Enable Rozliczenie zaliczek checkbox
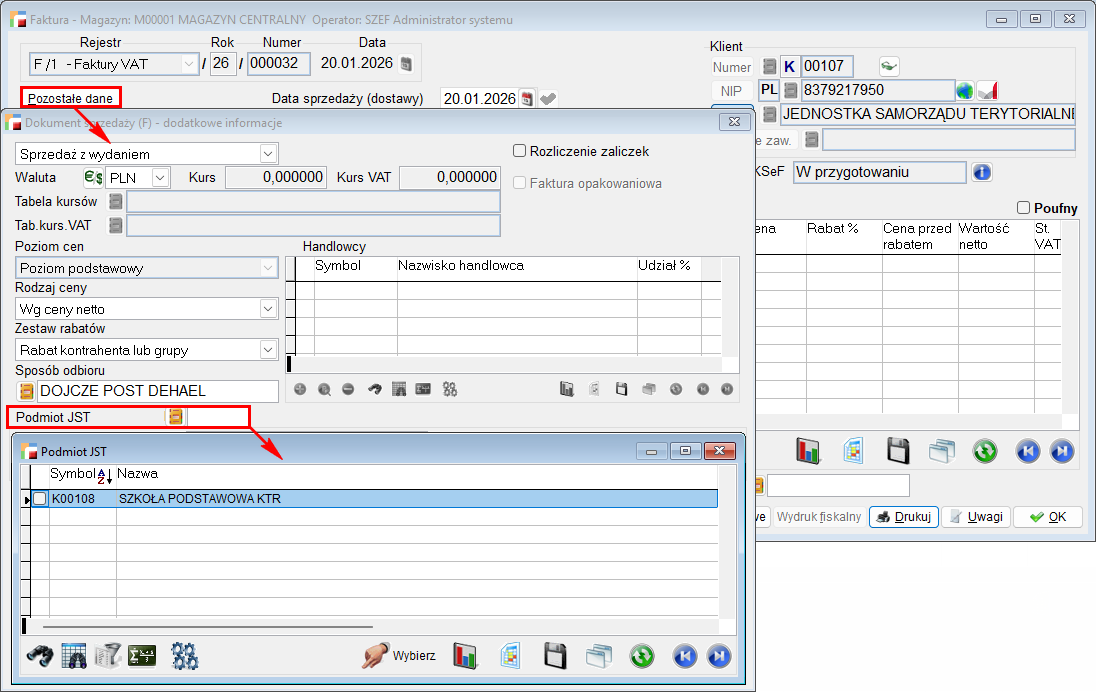Image resolution: width=1096 pixels, height=692 pixels. click(x=520, y=151)
